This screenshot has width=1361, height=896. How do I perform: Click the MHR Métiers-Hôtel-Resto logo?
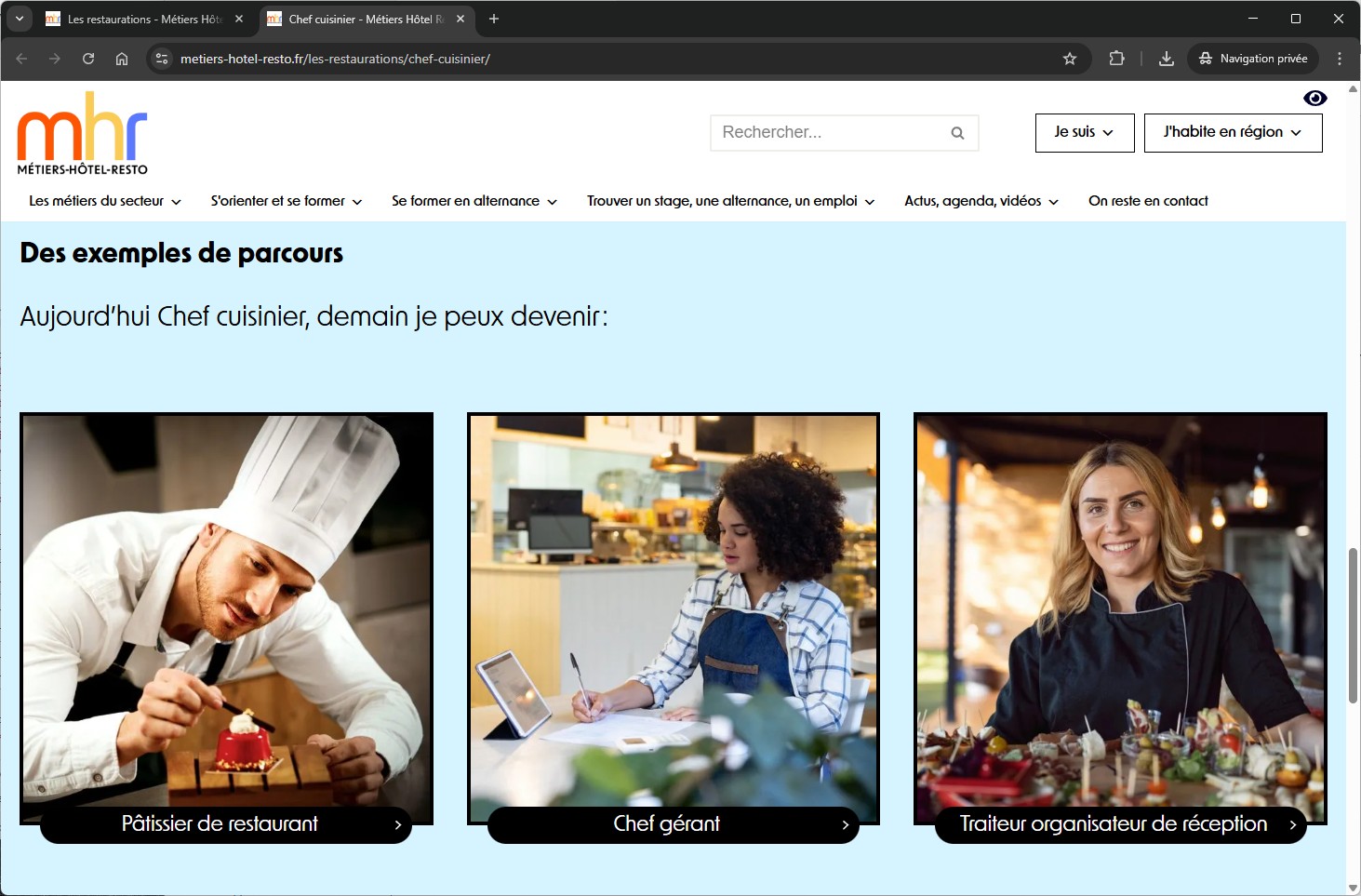click(x=82, y=133)
